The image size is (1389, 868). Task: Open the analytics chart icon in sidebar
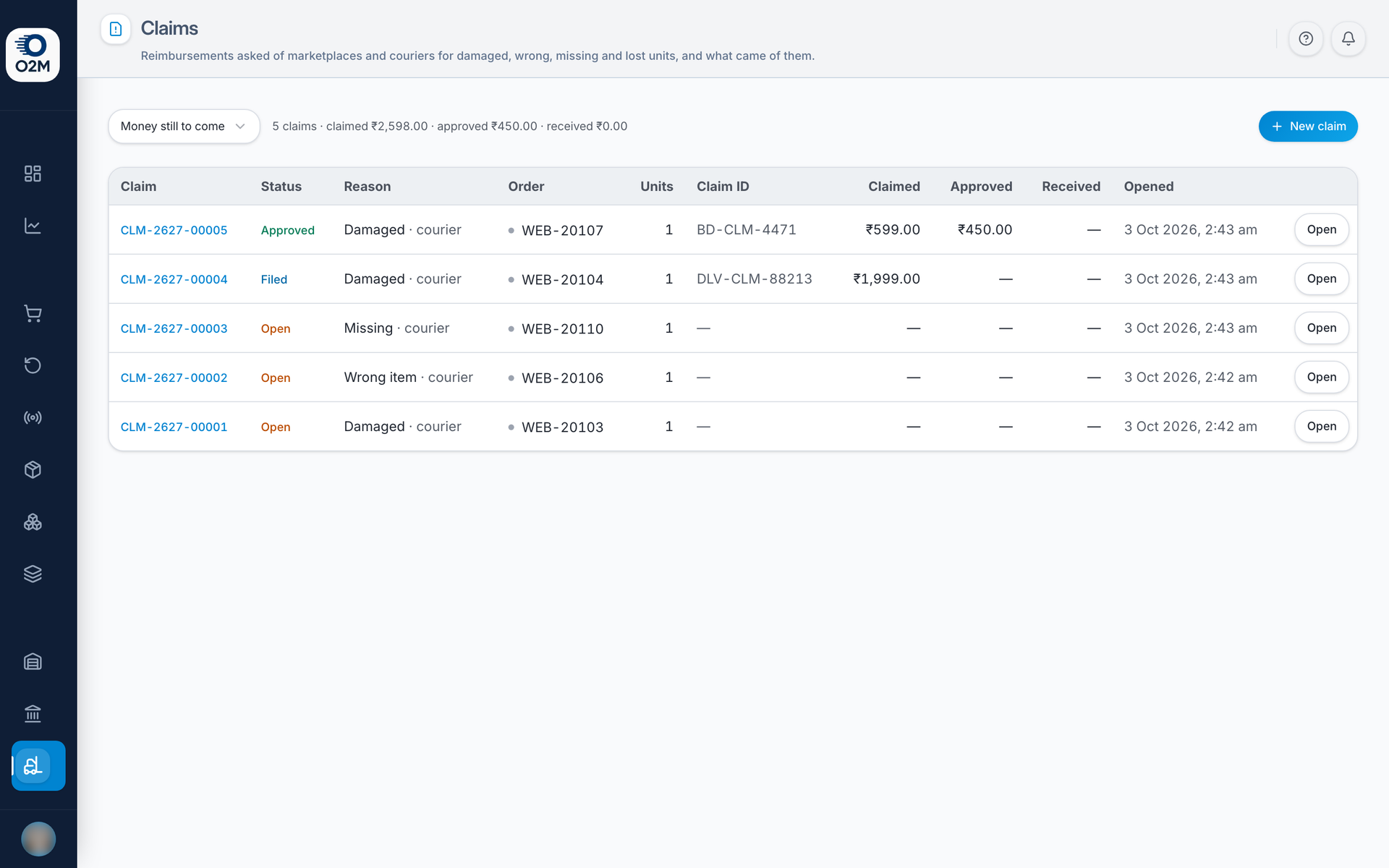33,226
